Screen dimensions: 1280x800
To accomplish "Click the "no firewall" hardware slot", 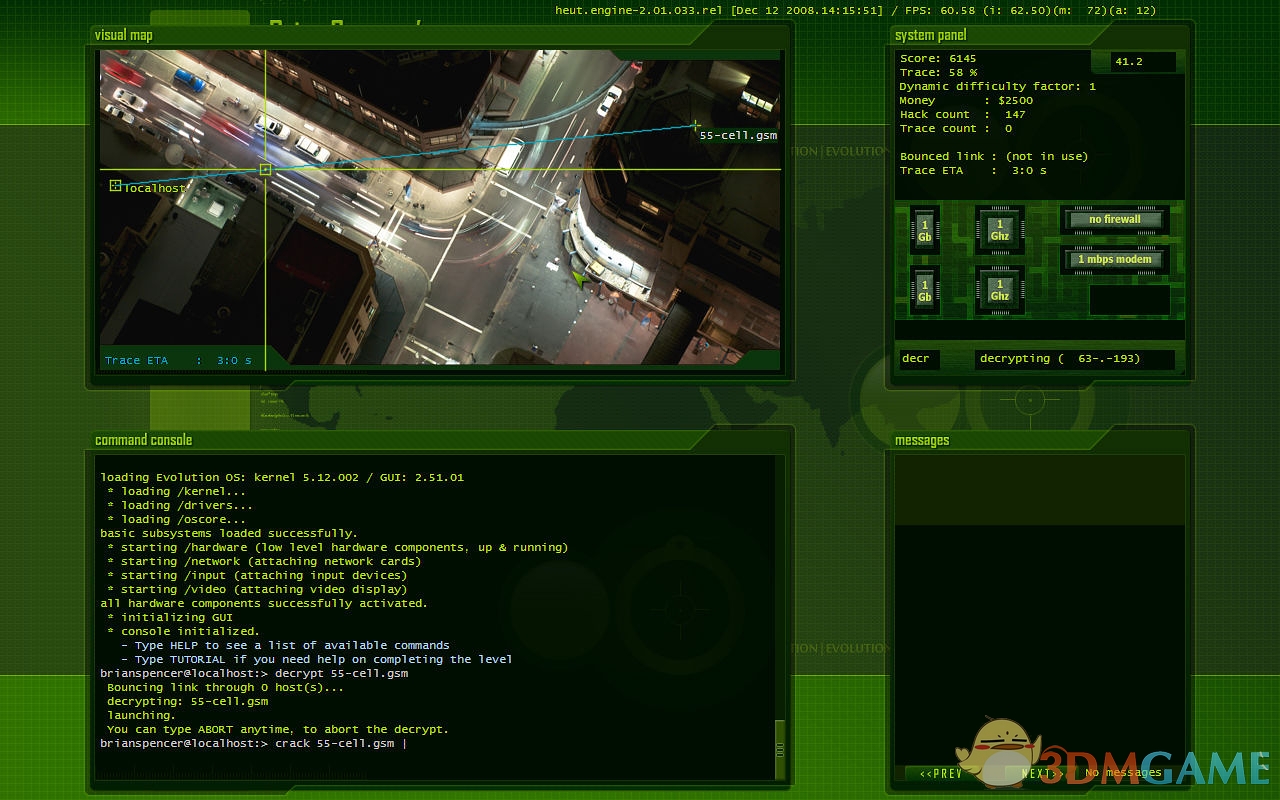I will pos(1114,219).
